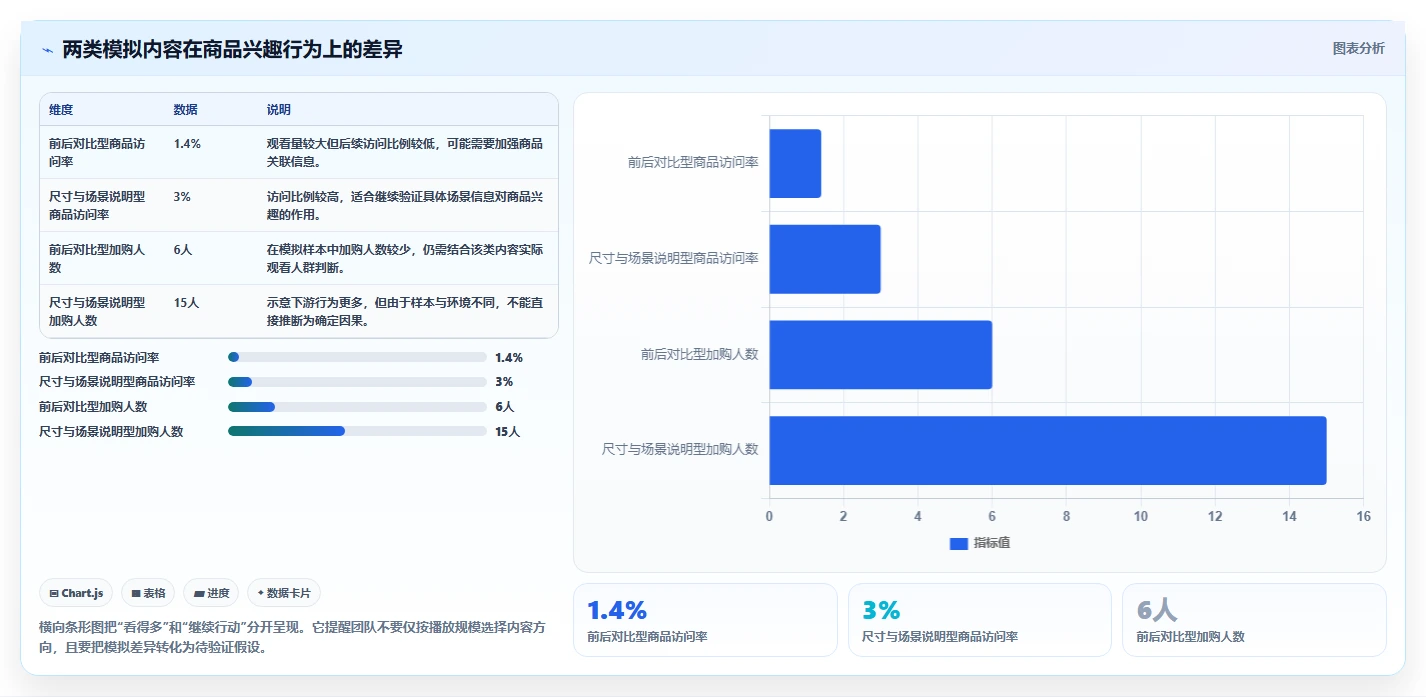Click the blue 指标值 legend color box
Image resolution: width=1426 pixels, height=697 pixels.
[959, 543]
